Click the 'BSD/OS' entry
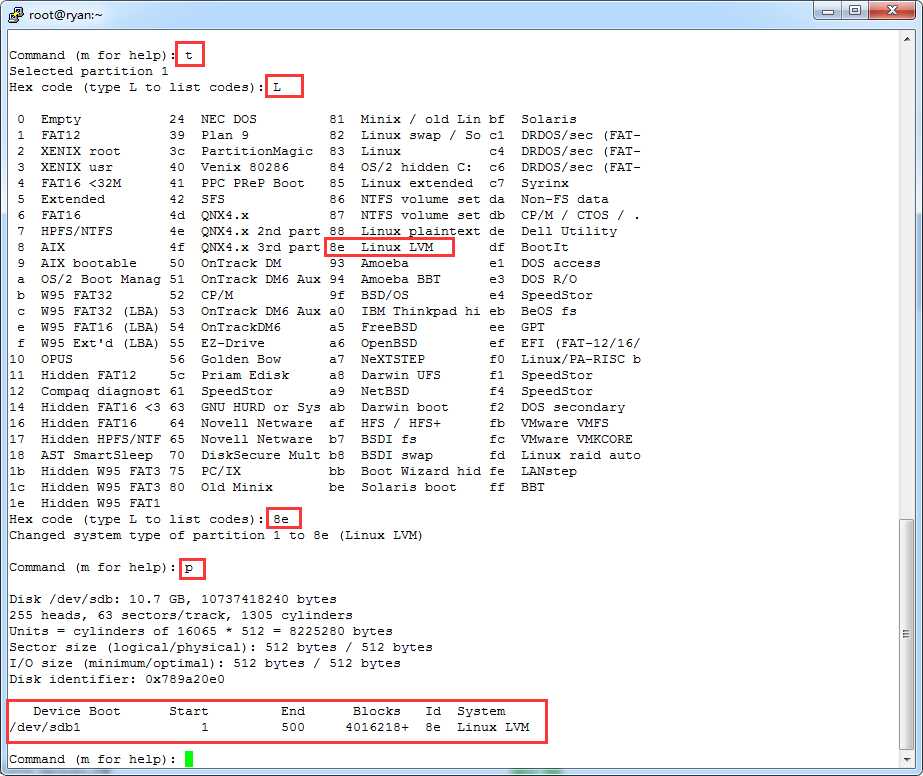The width and height of the screenshot is (923, 776). (385, 296)
